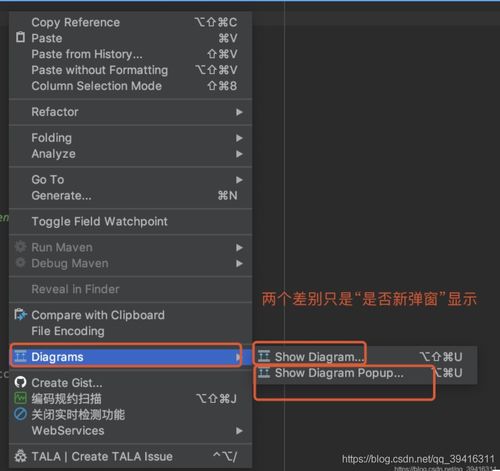Expand the Run Maven submenu arrow

point(239,248)
